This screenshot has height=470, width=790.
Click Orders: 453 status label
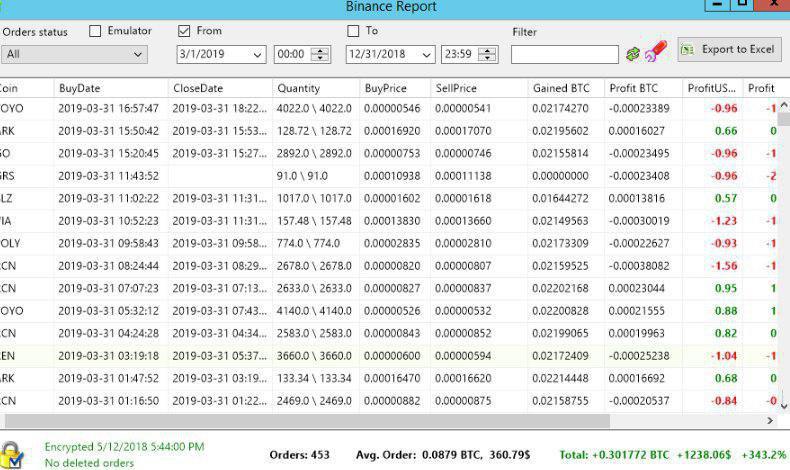(299, 455)
